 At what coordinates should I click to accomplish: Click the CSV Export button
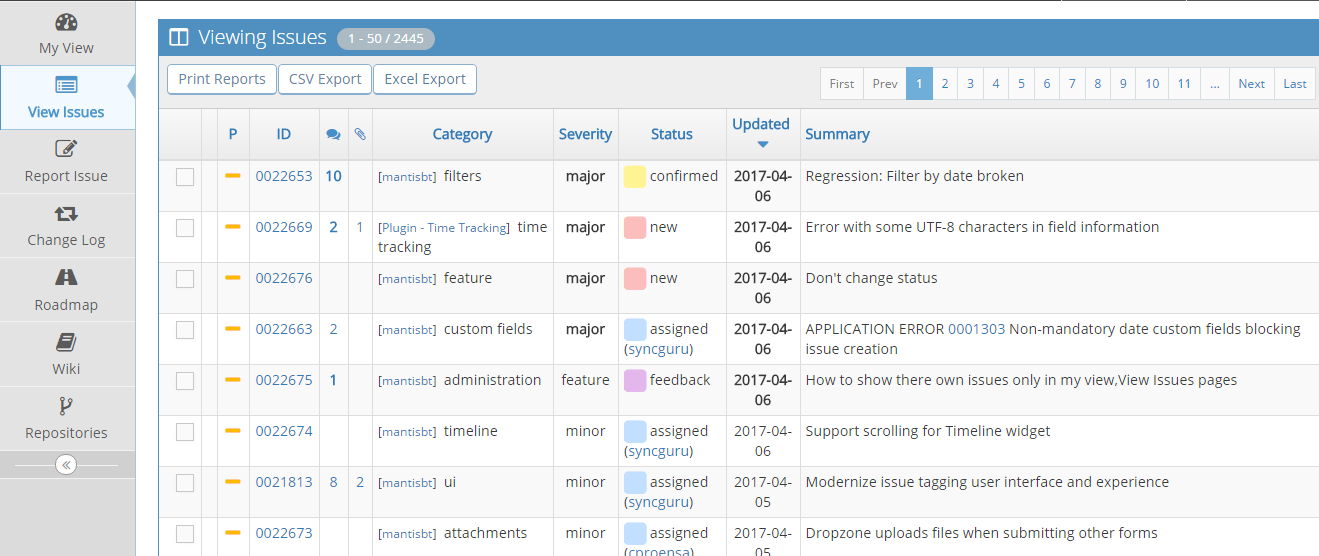pyautogui.click(x=325, y=79)
